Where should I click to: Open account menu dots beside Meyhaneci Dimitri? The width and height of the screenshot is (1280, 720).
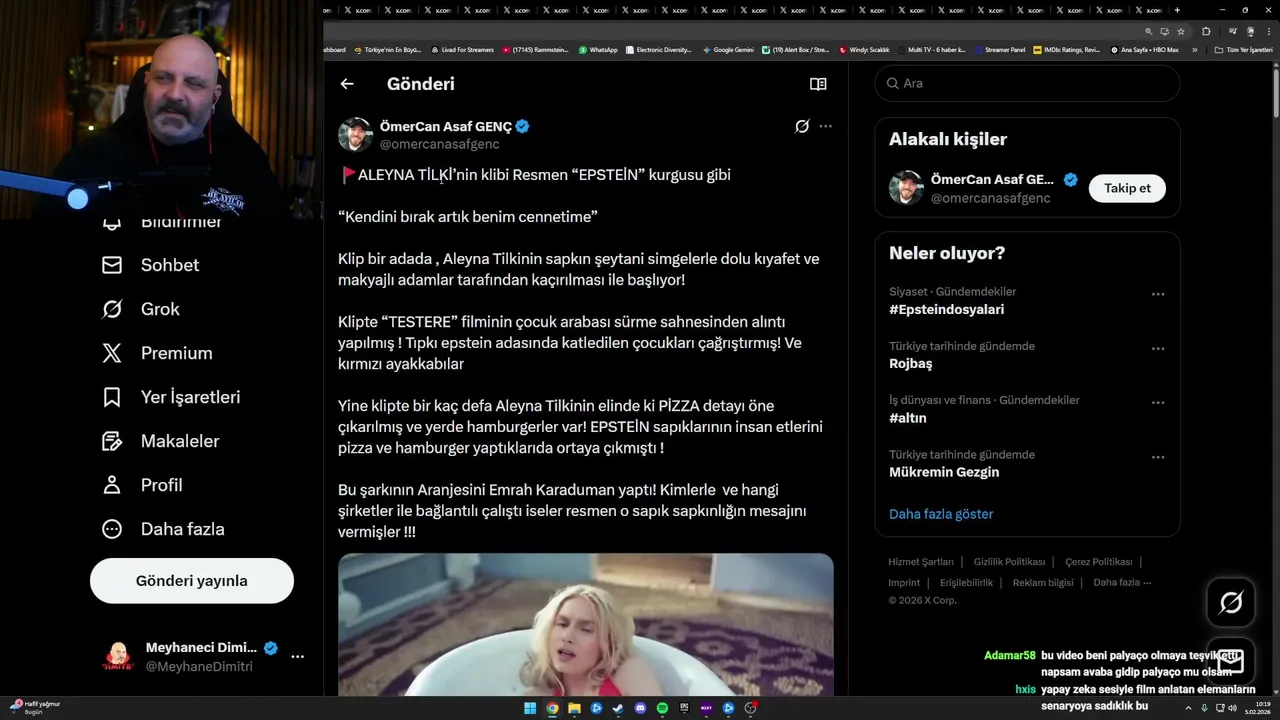click(x=297, y=657)
